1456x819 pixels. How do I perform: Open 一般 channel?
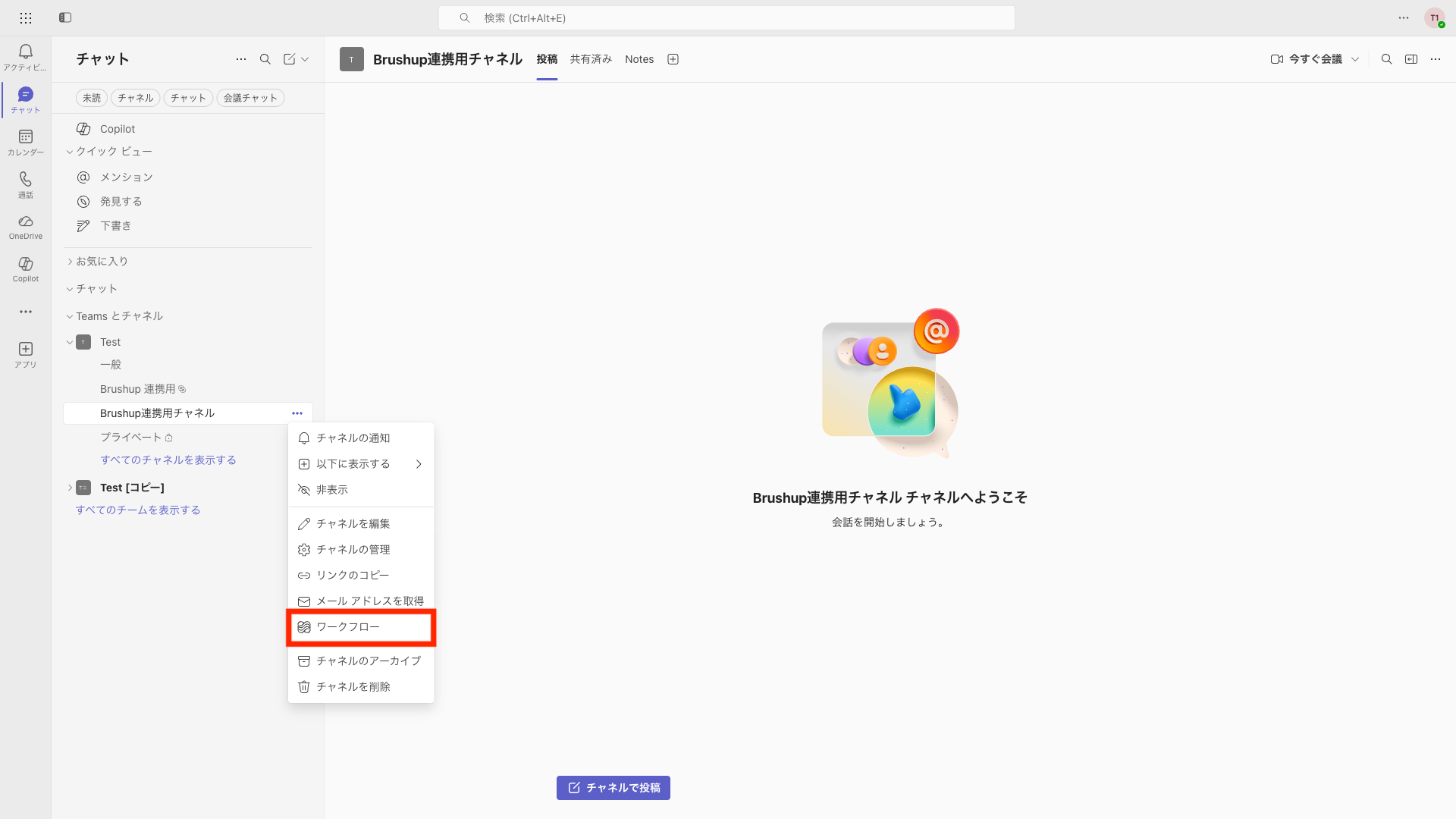coord(188,365)
